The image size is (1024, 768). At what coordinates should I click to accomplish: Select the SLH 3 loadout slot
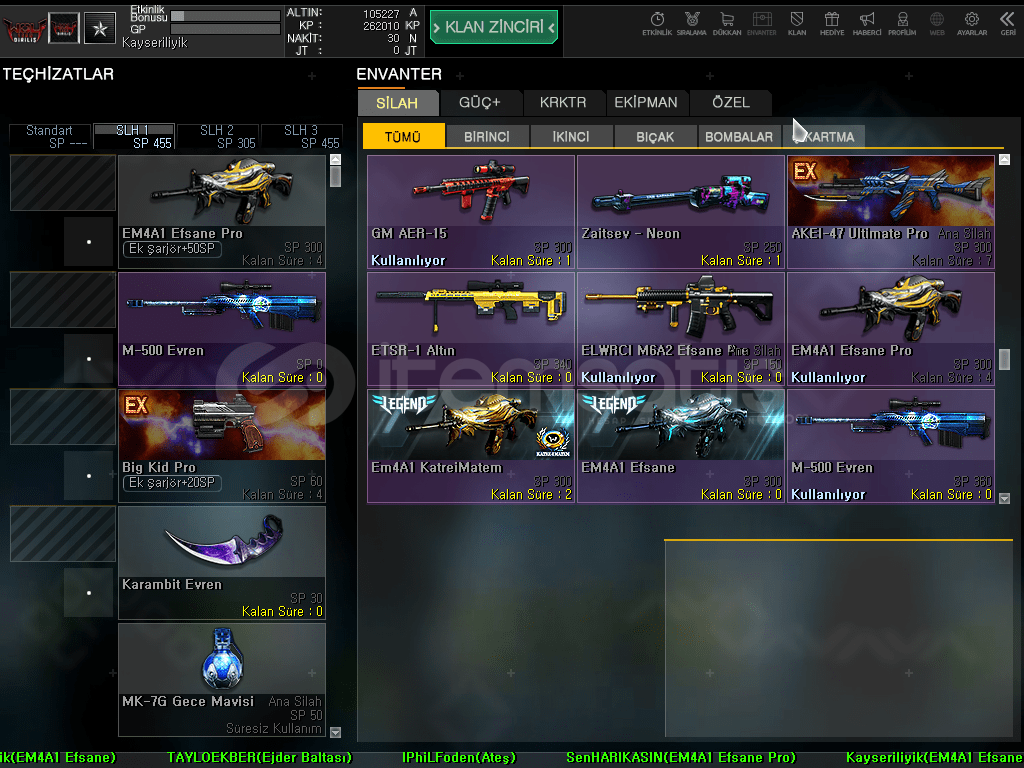coord(301,137)
